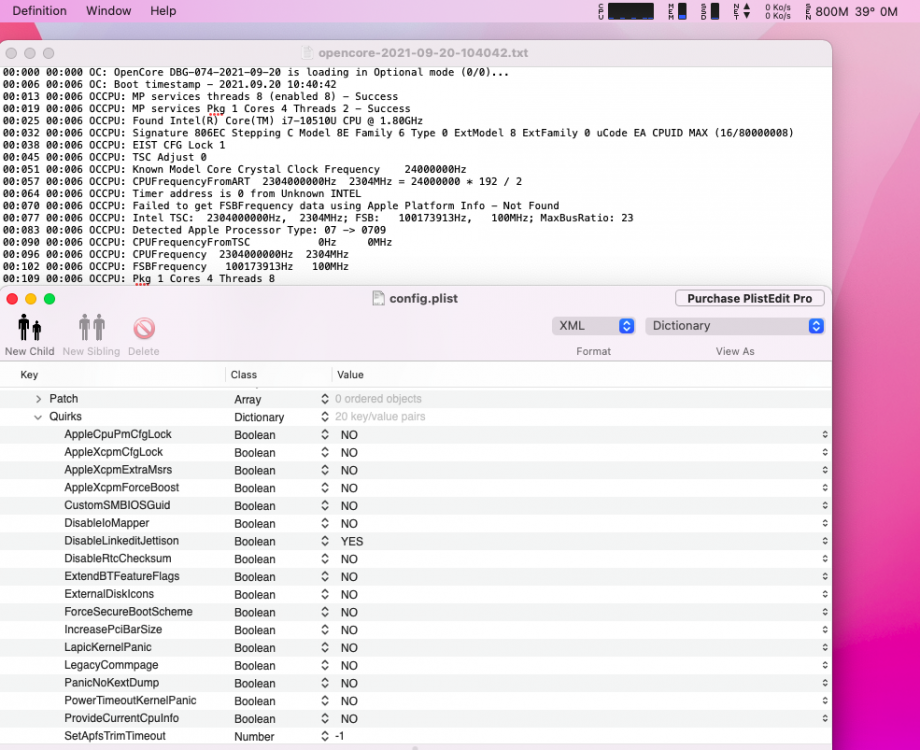Select the ExternalDiskIcons key
The width and height of the screenshot is (920, 750).
[x=109, y=594]
